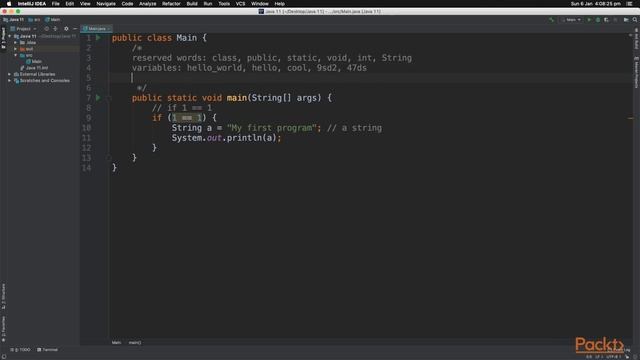Open the Build menu
Viewport: 640px width, 360px height.
coord(192,4)
